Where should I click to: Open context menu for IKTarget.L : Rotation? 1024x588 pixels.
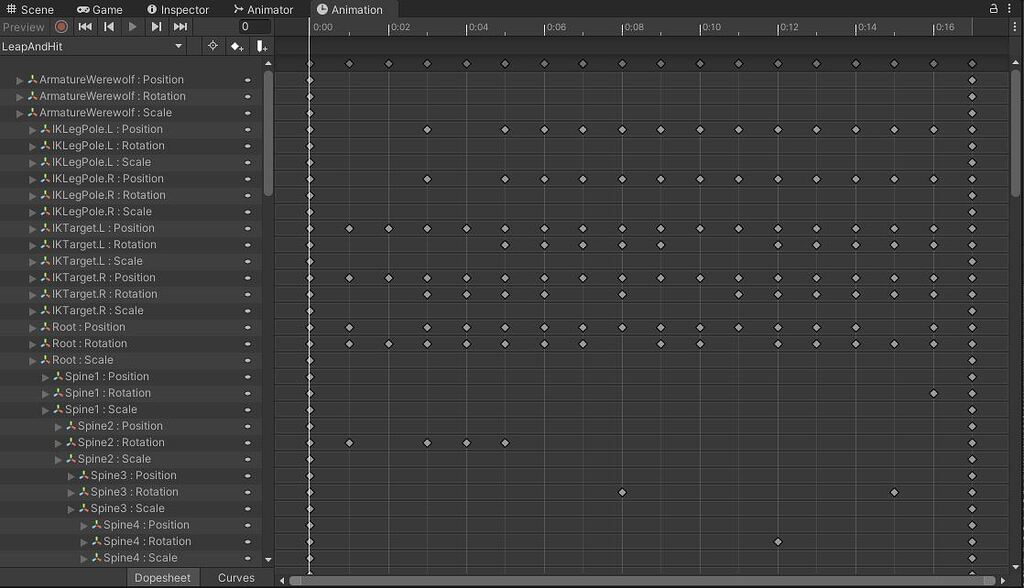(248, 244)
